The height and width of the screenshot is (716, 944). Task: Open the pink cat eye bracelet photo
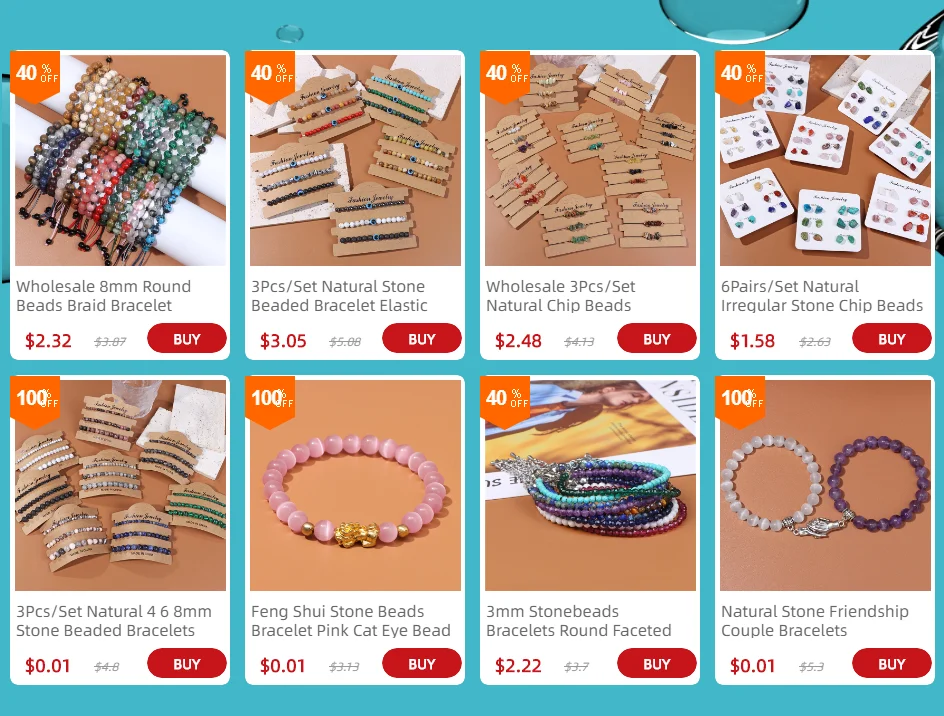[355, 485]
